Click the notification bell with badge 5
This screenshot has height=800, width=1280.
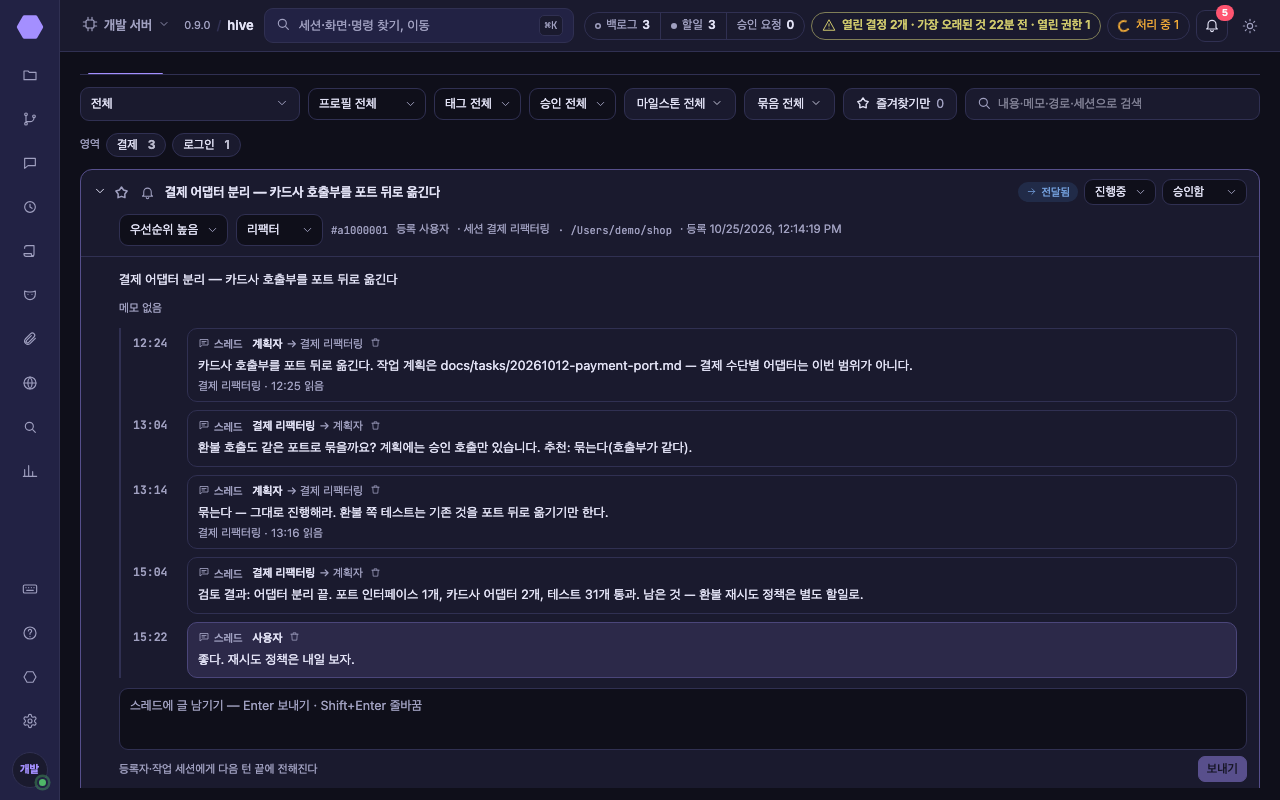(1212, 25)
